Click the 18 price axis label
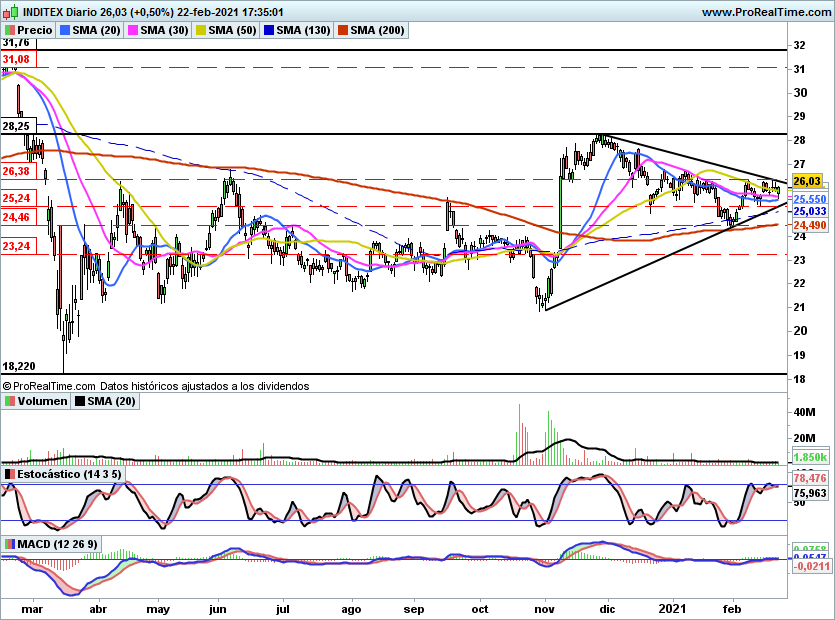This screenshot has width=835, height=620. (799, 379)
